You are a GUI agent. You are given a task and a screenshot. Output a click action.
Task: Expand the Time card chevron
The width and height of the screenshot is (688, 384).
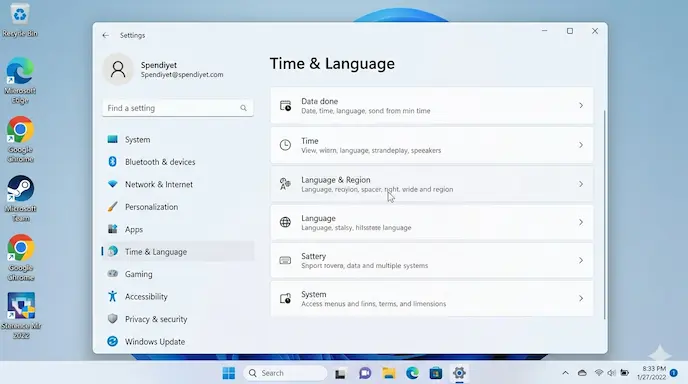[581, 145]
